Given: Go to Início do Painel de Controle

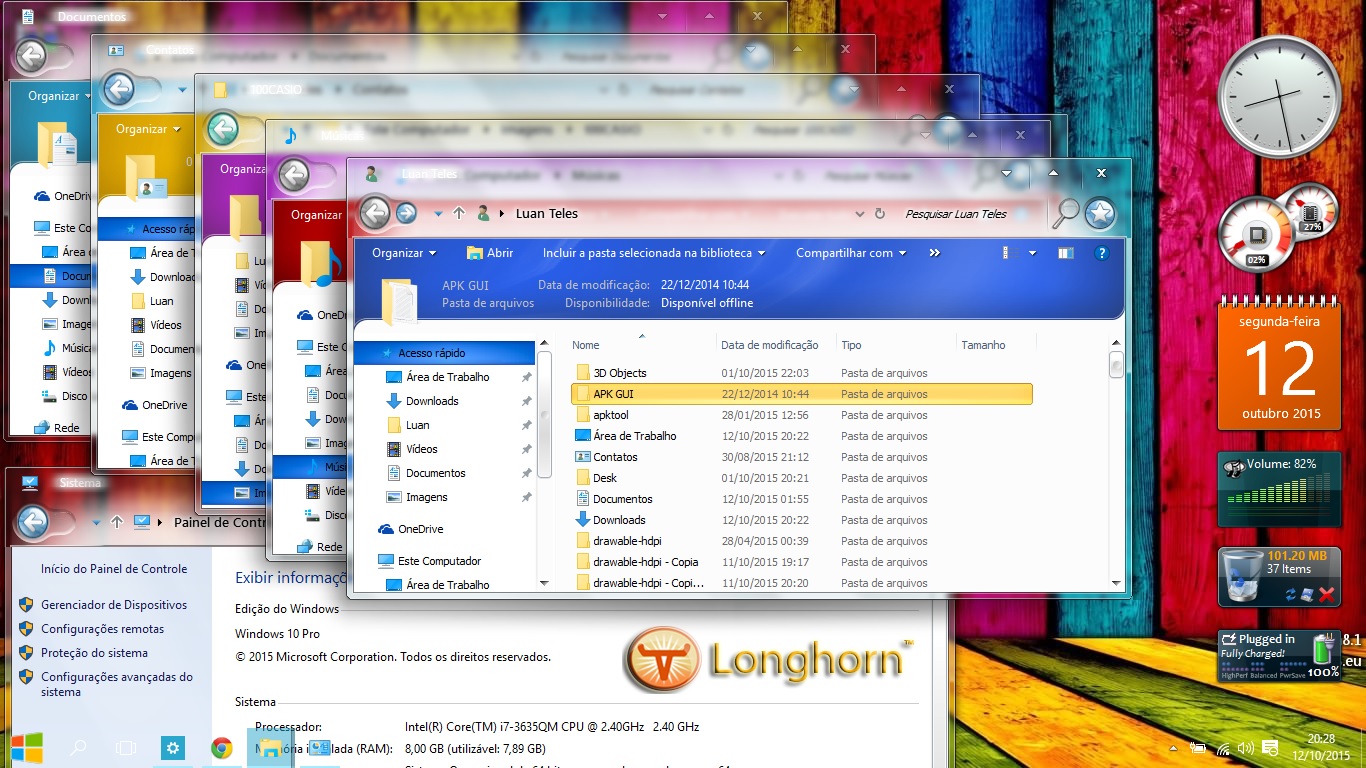Looking at the screenshot, I should tap(114, 569).
